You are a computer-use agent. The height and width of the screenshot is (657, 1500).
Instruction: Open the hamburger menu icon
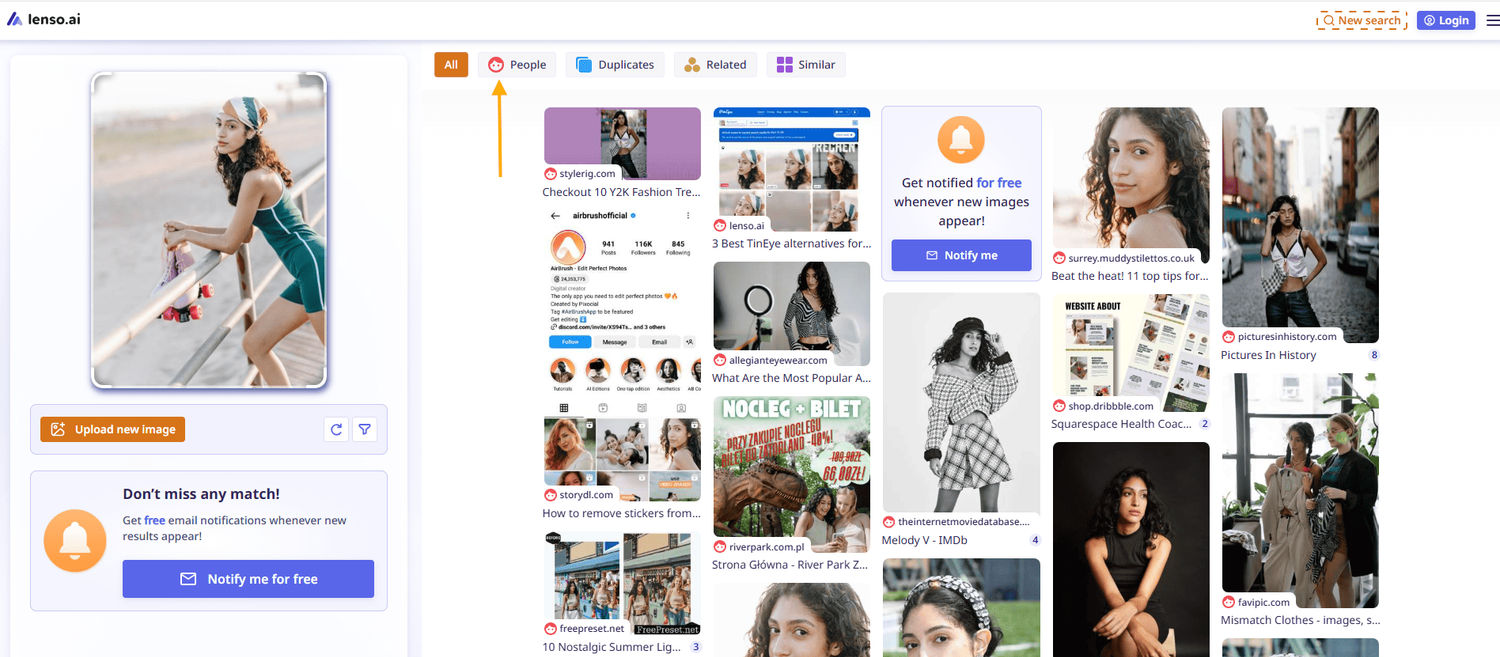pyautogui.click(x=1492, y=20)
